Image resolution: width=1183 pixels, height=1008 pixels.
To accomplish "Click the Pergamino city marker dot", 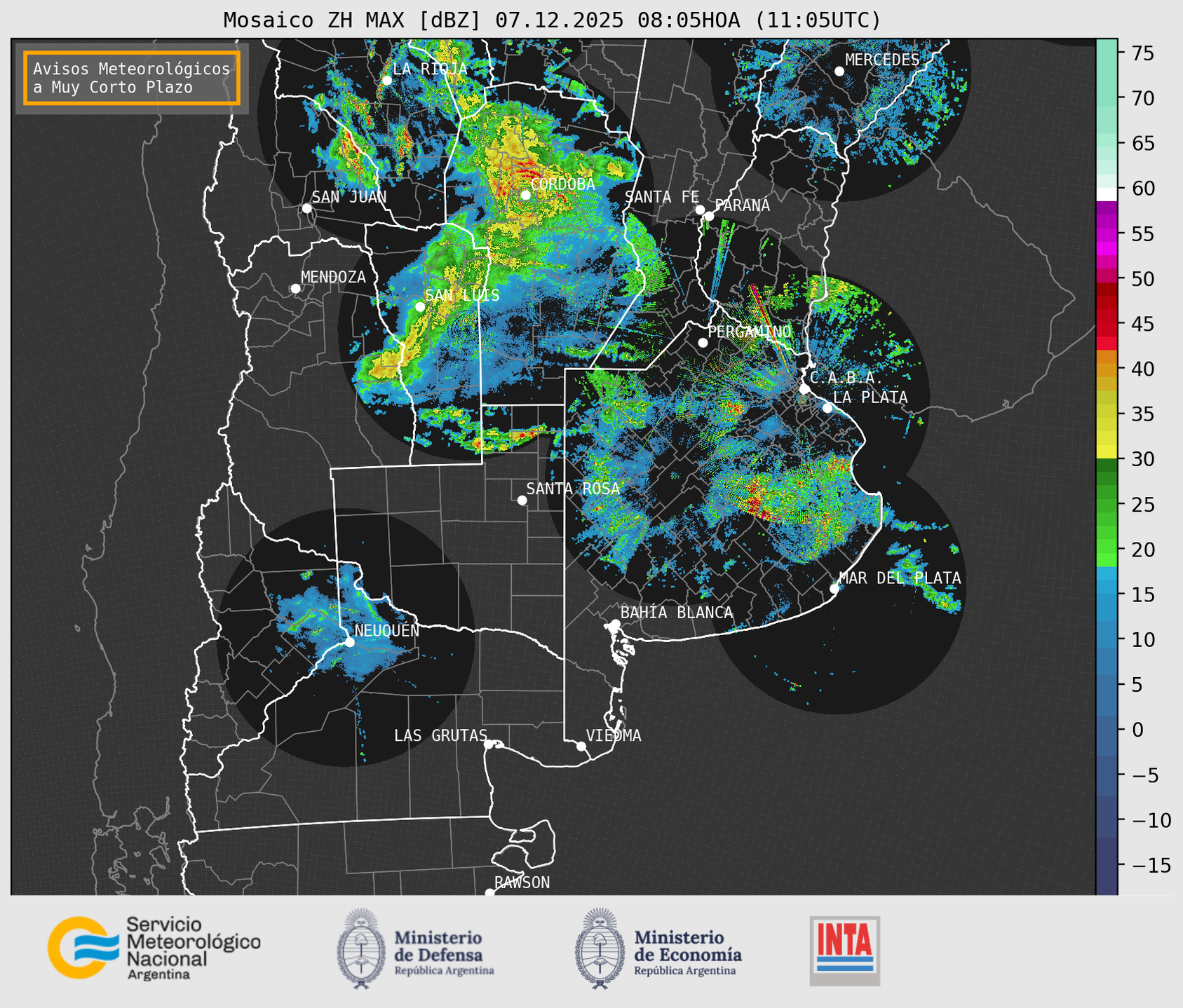I will click(x=703, y=343).
